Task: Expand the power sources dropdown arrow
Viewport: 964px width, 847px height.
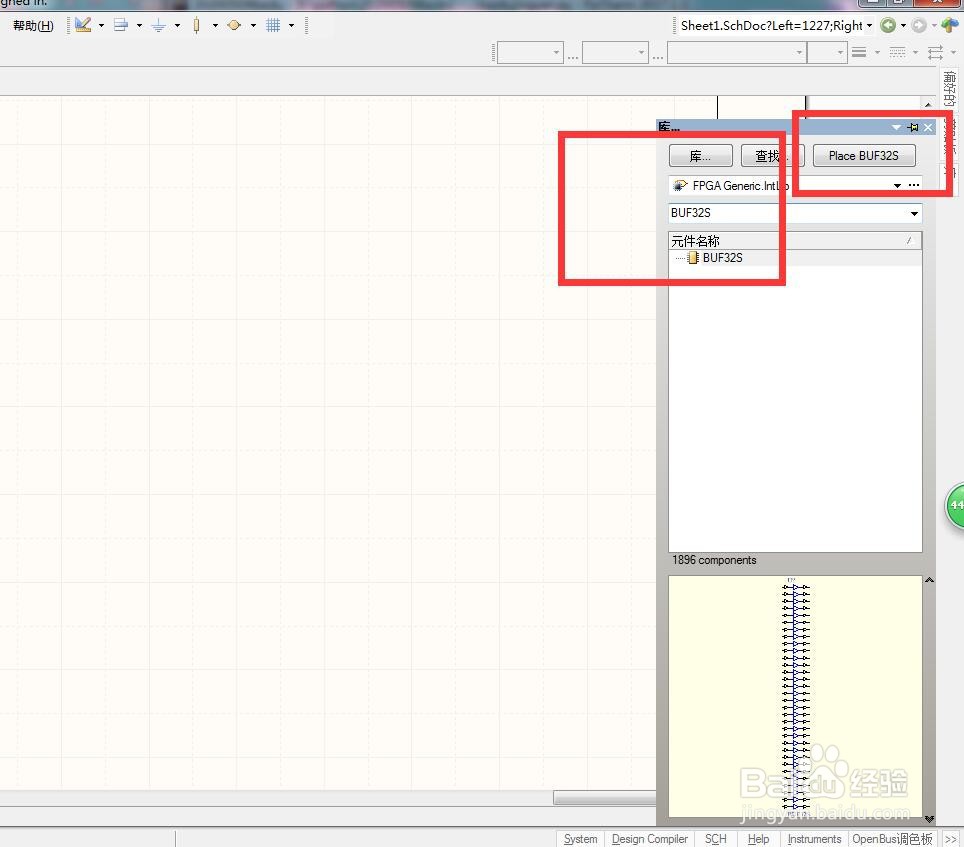Action: 178,26
